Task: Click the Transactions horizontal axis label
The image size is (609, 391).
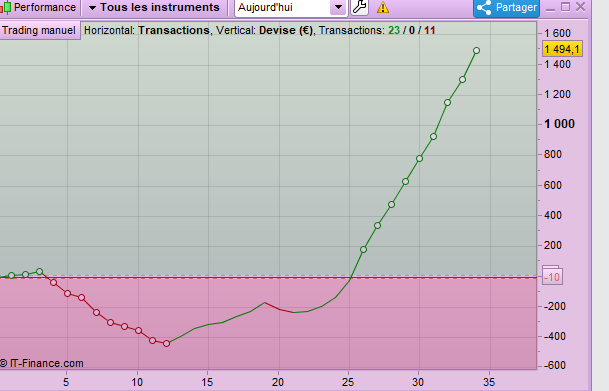Action: pyautogui.click(x=174, y=30)
